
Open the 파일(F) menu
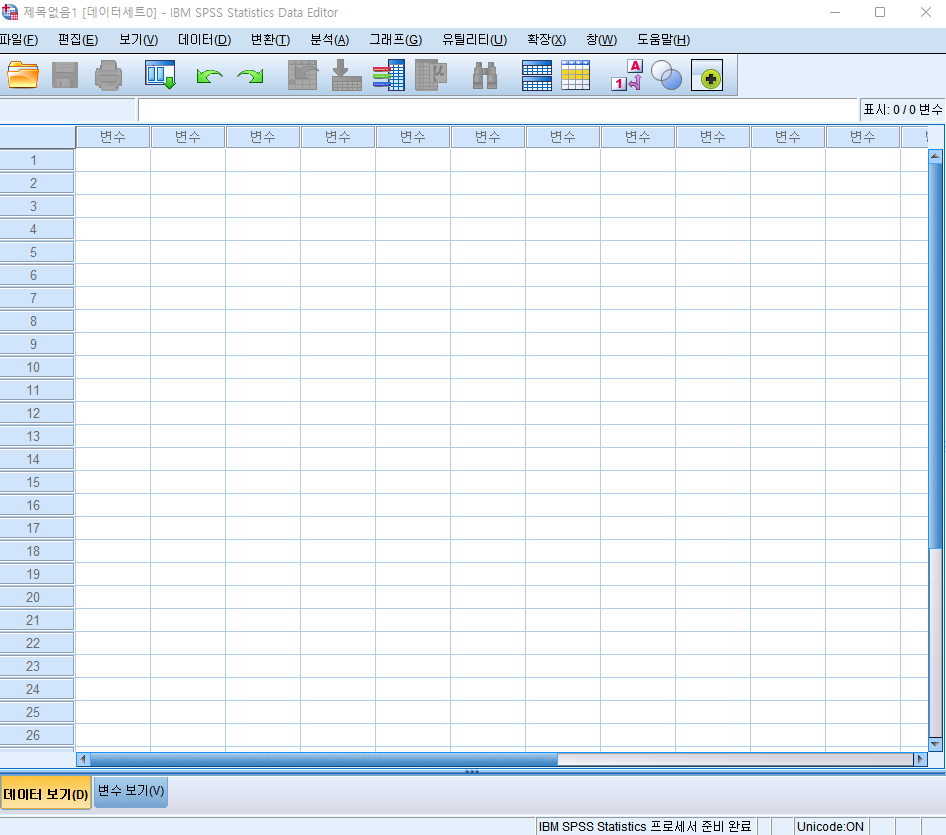coord(19,40)
